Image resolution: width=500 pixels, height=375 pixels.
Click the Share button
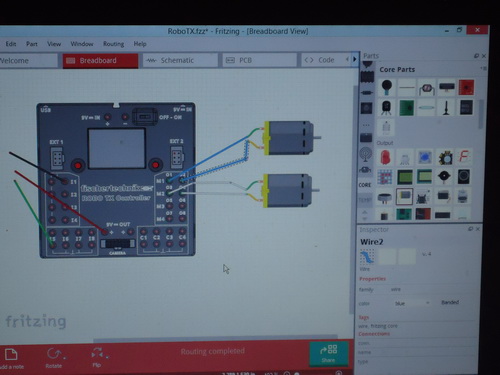pos(328,354)
